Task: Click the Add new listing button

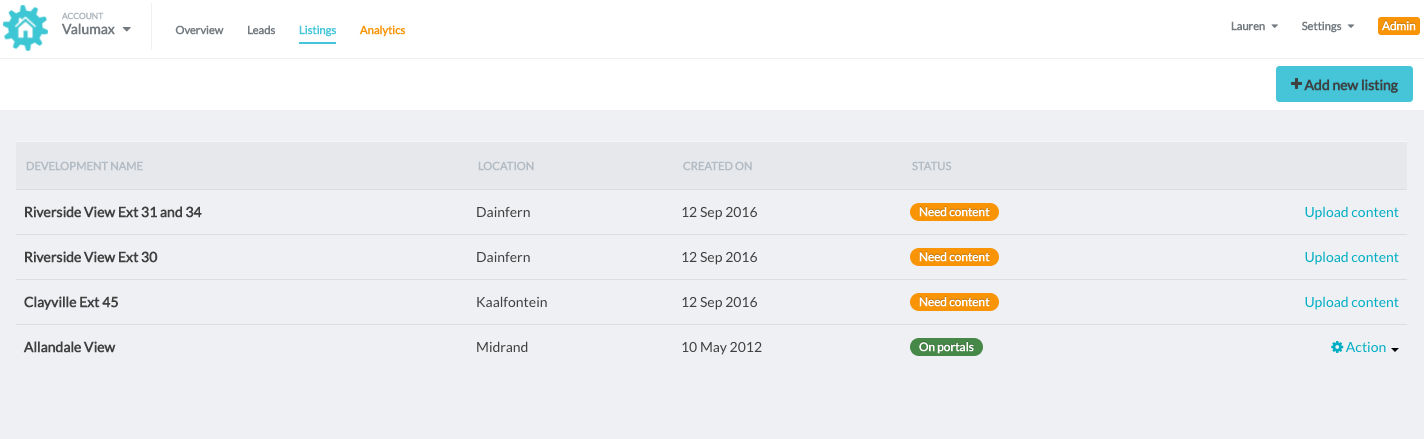Action: (x=1344, y=85)
